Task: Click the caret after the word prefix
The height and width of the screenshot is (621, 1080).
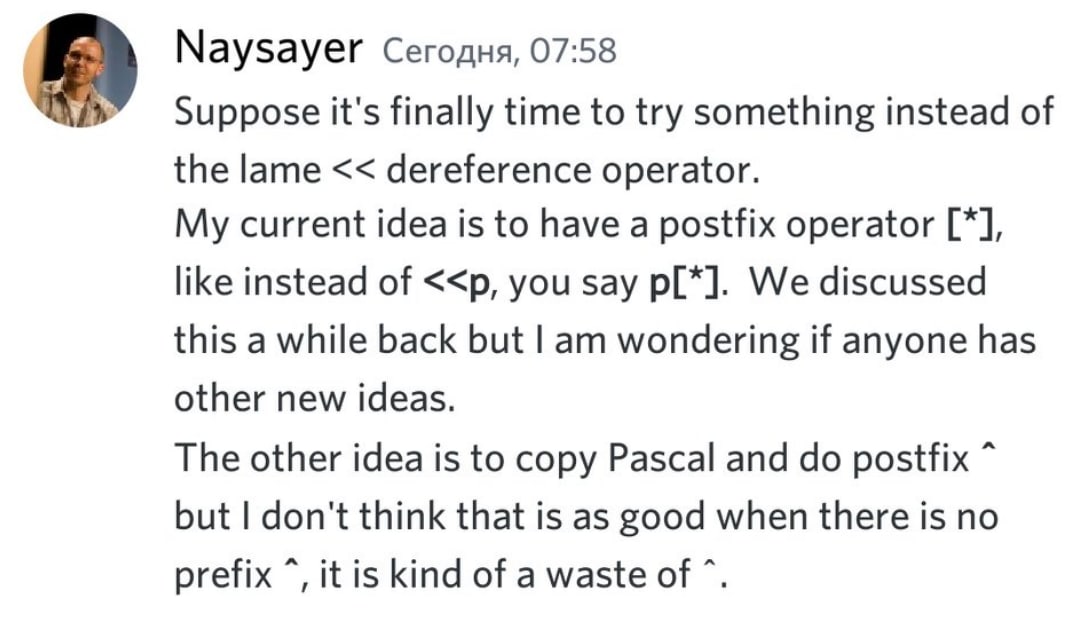Action: point(289,566)
